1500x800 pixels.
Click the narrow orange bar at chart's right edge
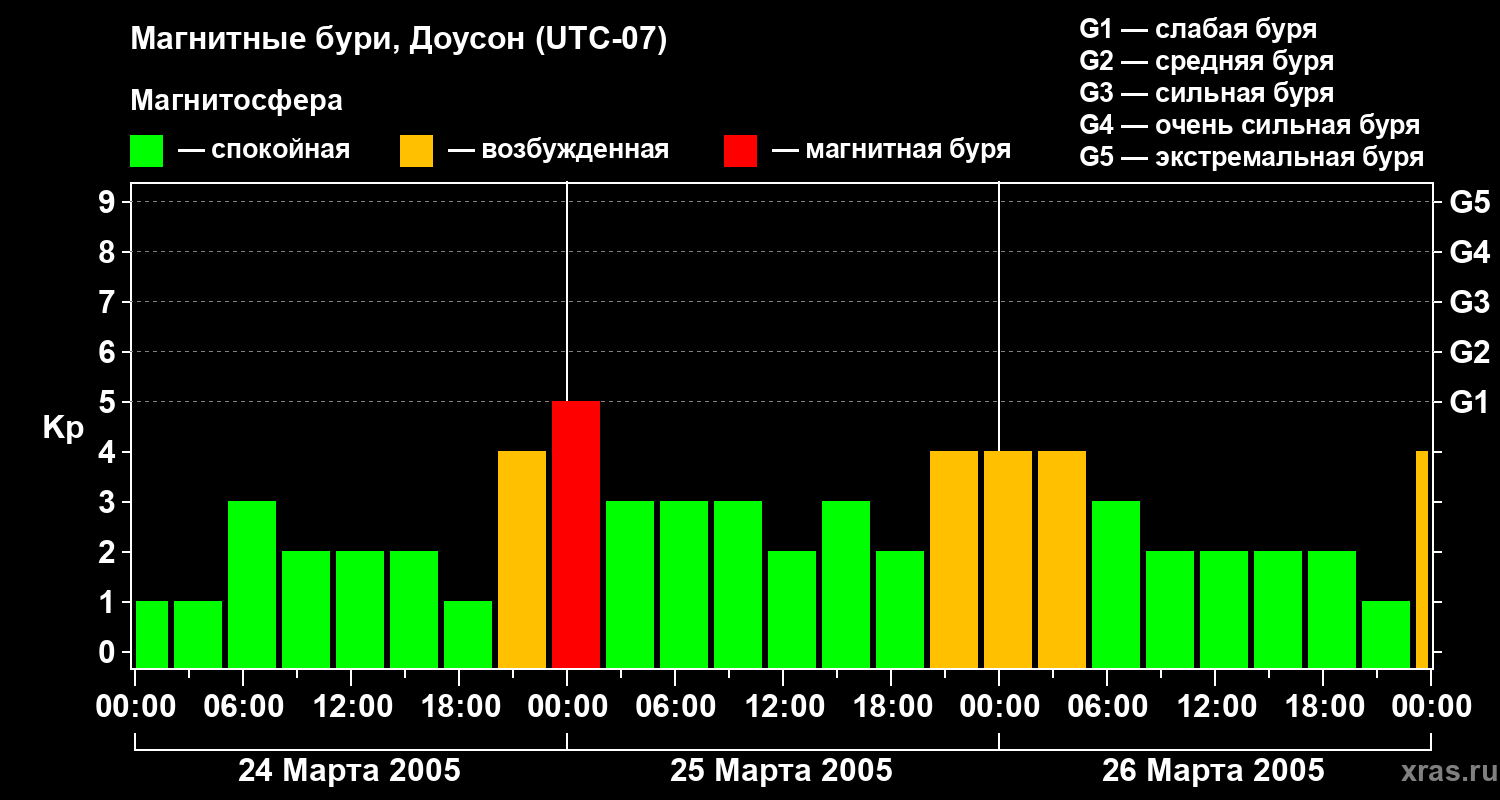1422,559
